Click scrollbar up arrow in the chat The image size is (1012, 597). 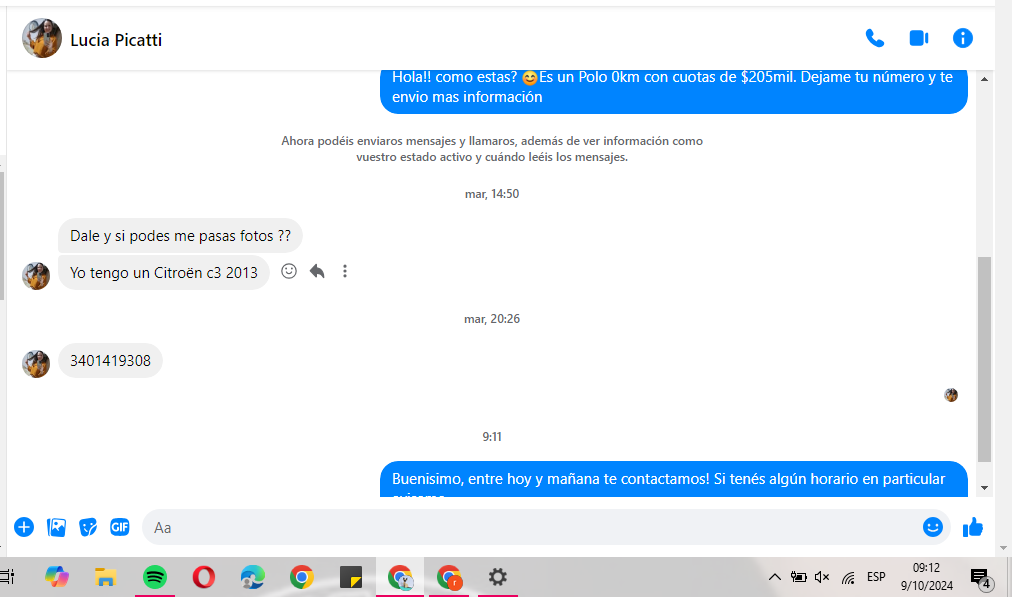[x=984, y=79]
